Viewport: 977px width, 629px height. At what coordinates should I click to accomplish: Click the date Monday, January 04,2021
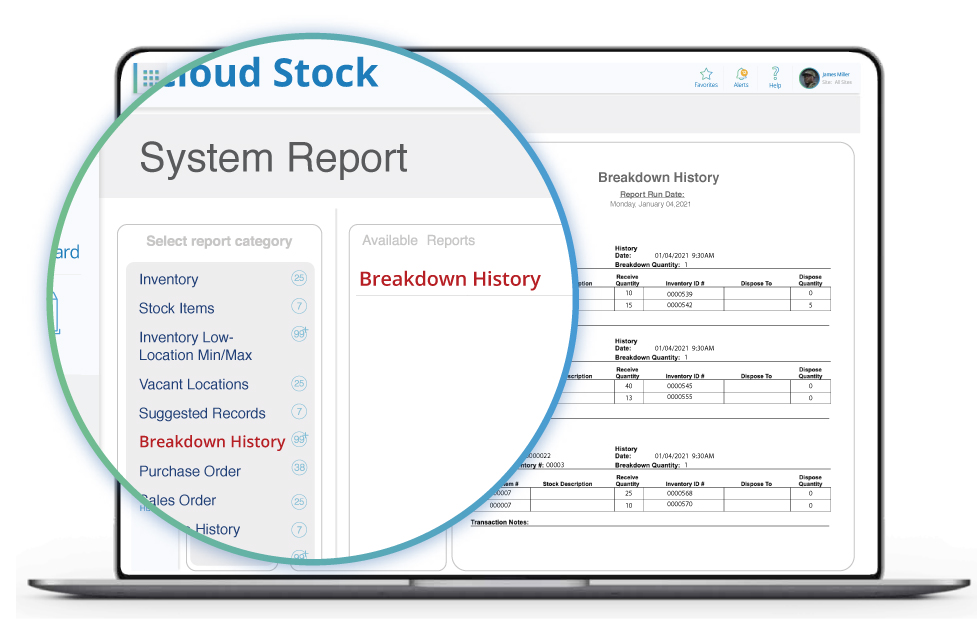(x=650, y=204)
